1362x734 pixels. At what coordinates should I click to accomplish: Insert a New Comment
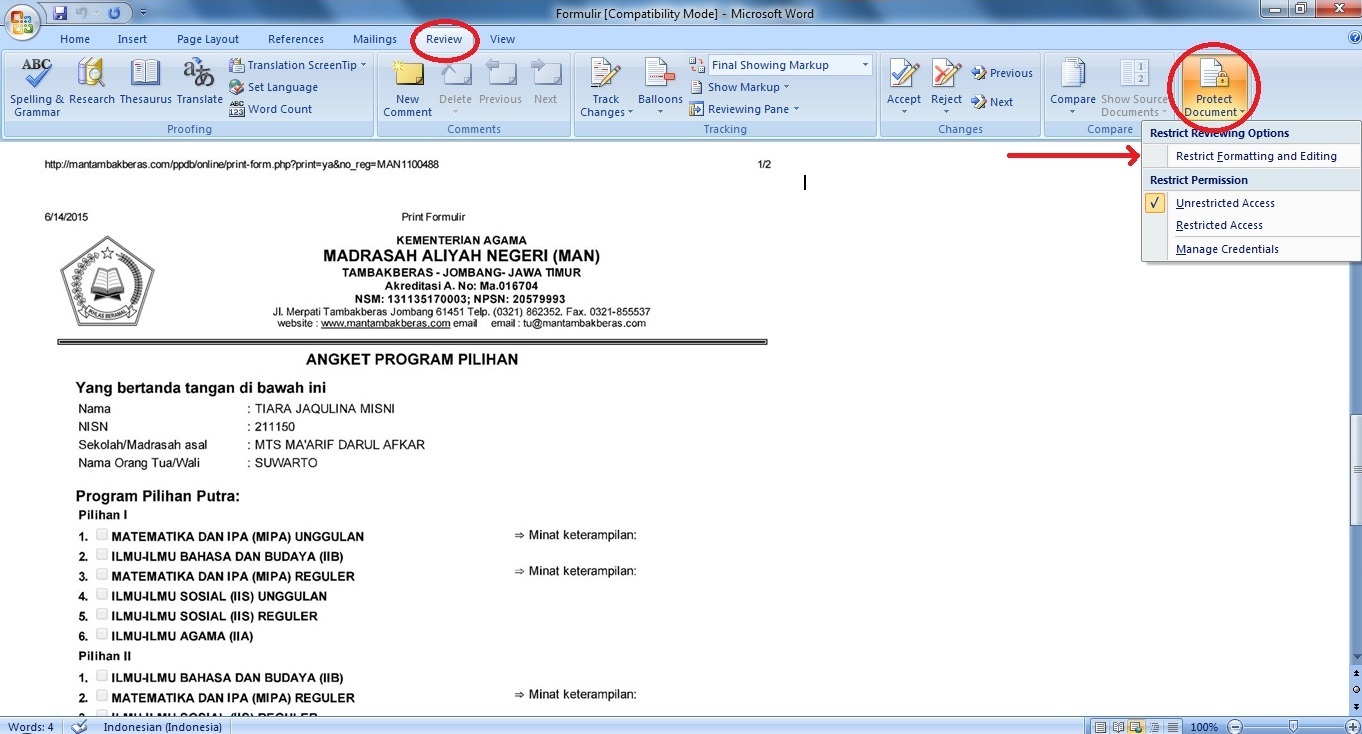(x=407, y=88)
